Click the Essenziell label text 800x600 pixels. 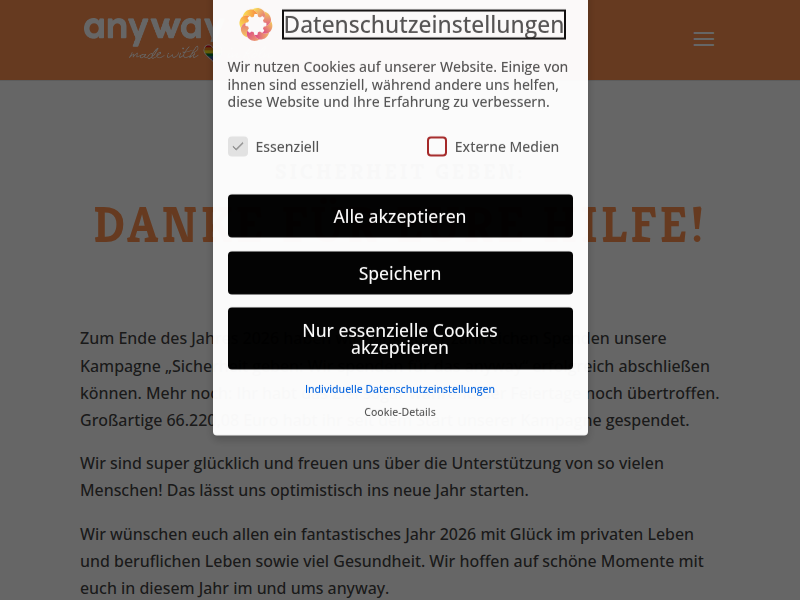click(x=287, y=147)
